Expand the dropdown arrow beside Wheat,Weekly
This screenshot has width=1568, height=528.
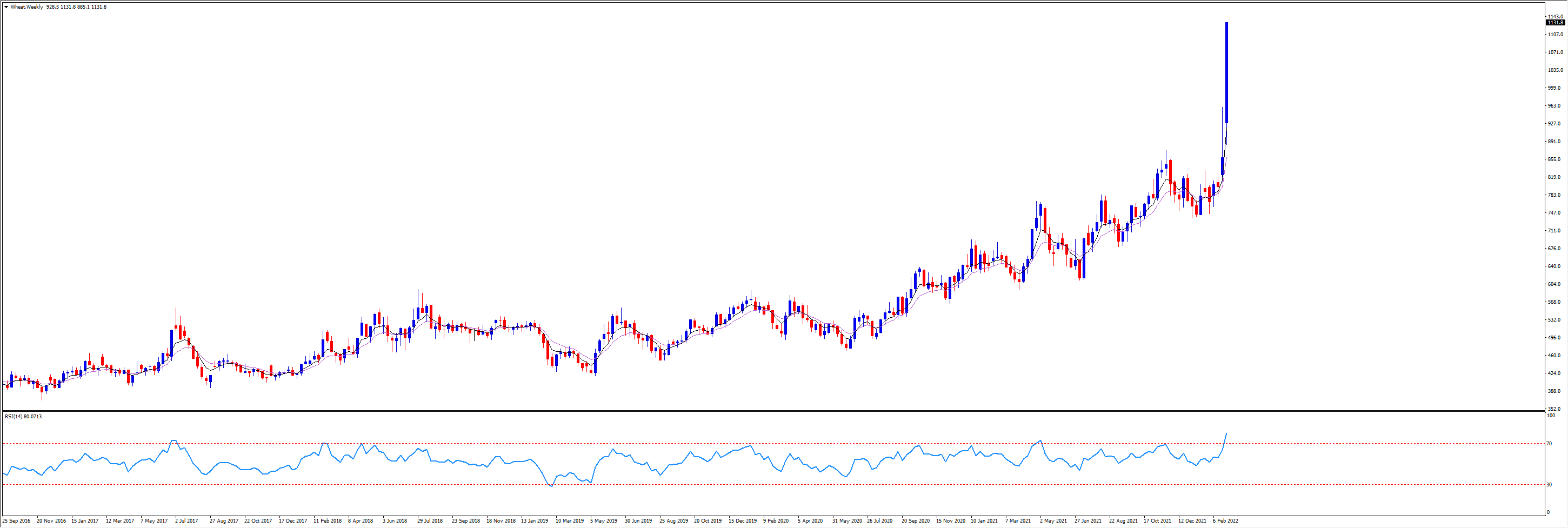coord(6,8)
